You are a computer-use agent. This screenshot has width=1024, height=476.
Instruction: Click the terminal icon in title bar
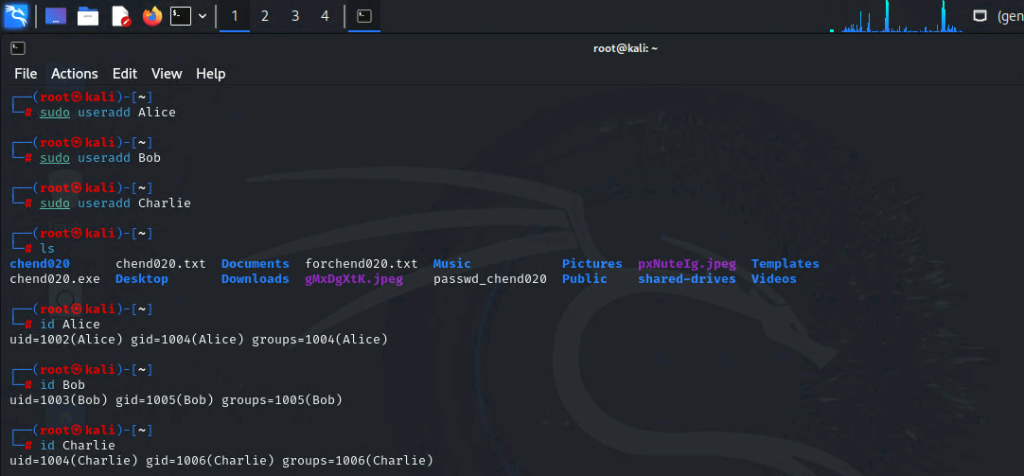(x=17, y=48)
